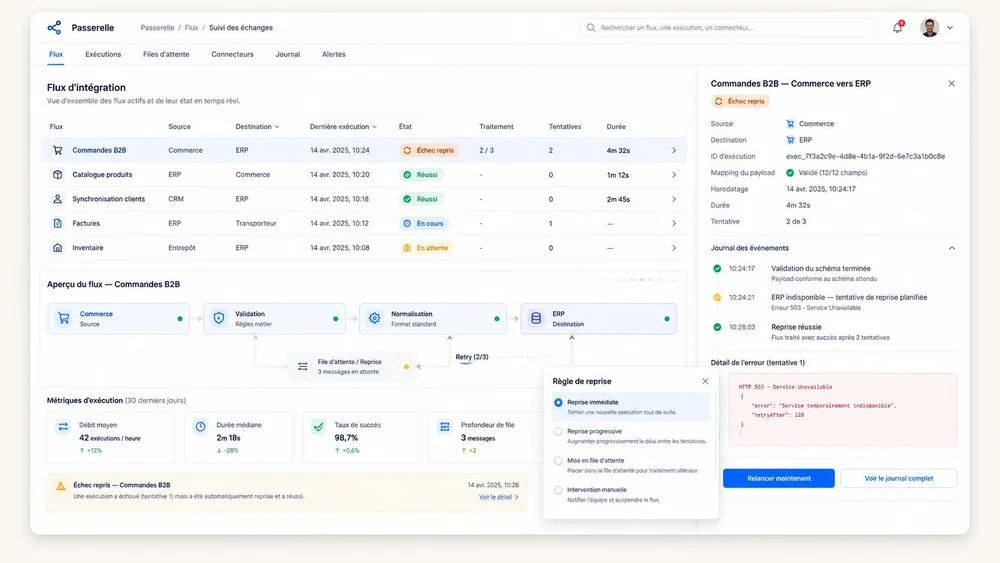Collapse the Journal des événements section

point(952,248)
